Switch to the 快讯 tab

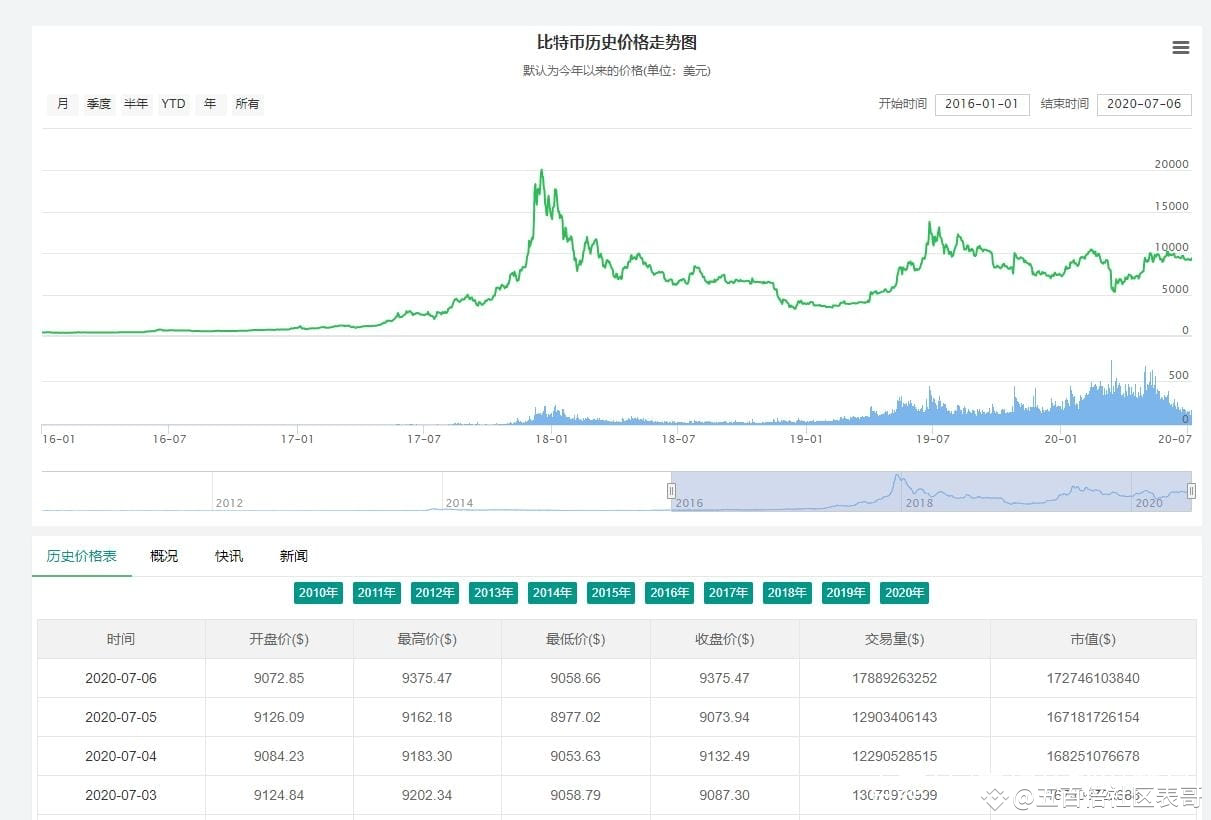(x=228, y=556)
